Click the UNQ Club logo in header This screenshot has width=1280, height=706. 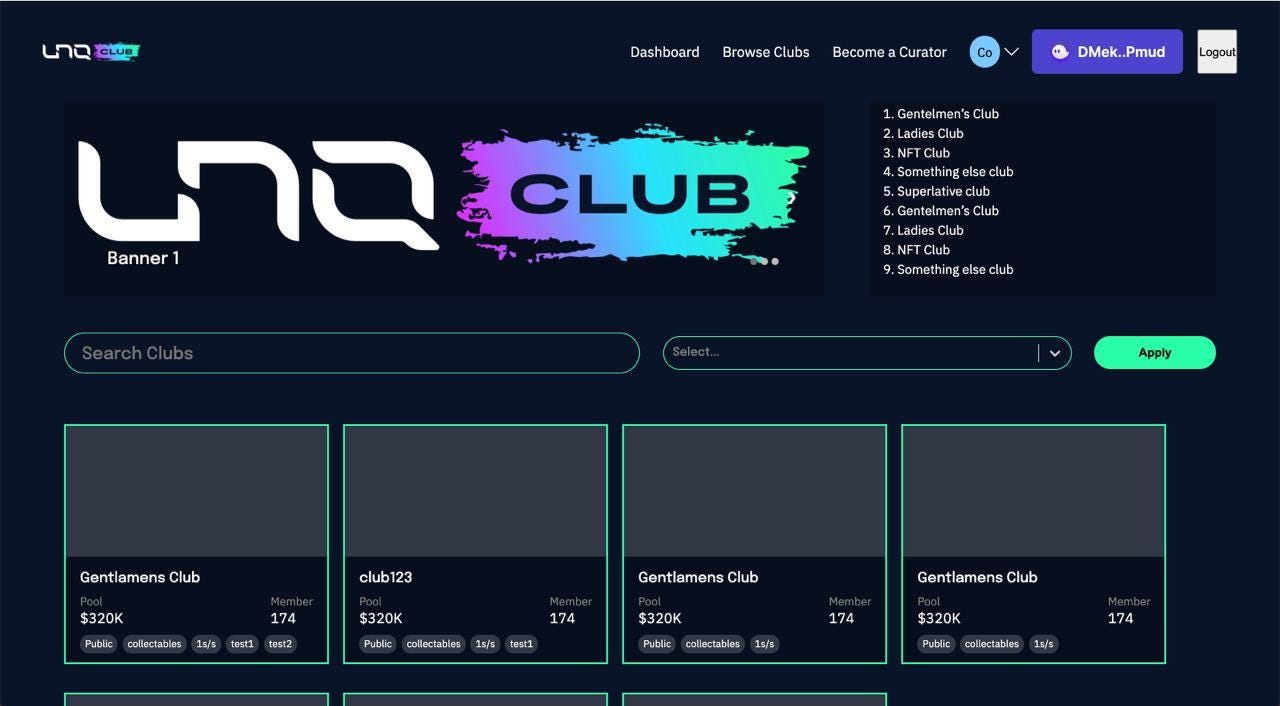91,51
